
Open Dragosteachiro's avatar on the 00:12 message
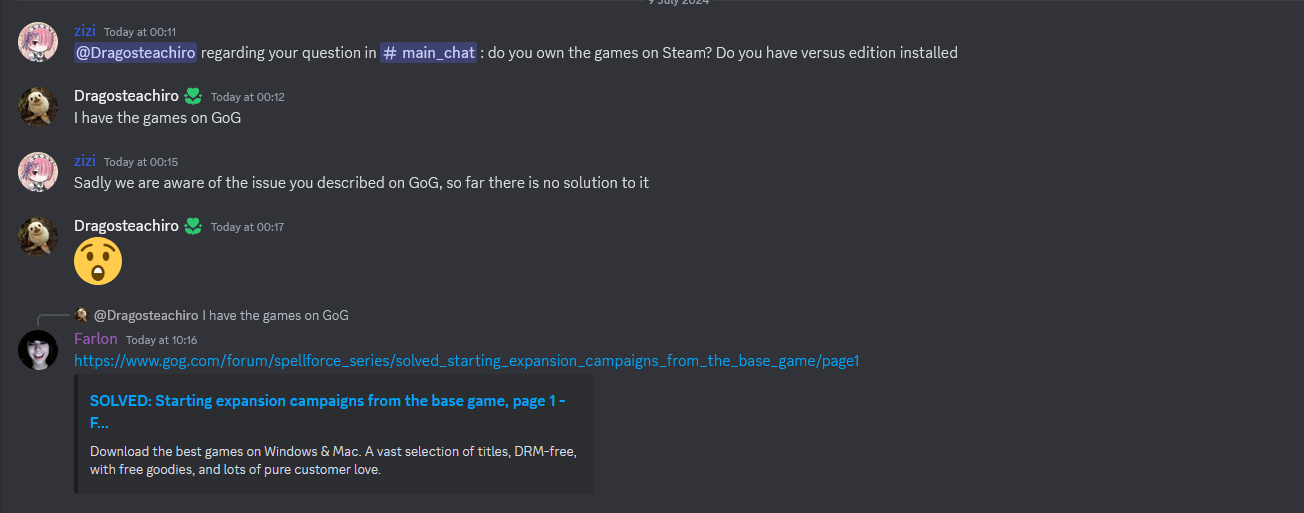pyautogui.click(x=38, y=107)
